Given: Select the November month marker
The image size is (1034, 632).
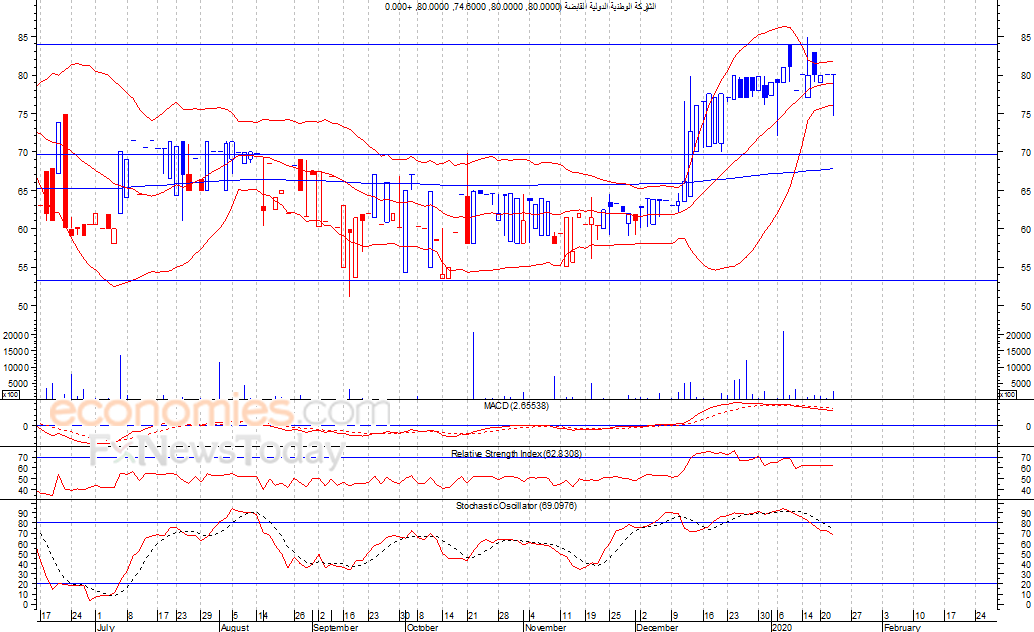Looking at the screenshot, I should coord(545,627).
